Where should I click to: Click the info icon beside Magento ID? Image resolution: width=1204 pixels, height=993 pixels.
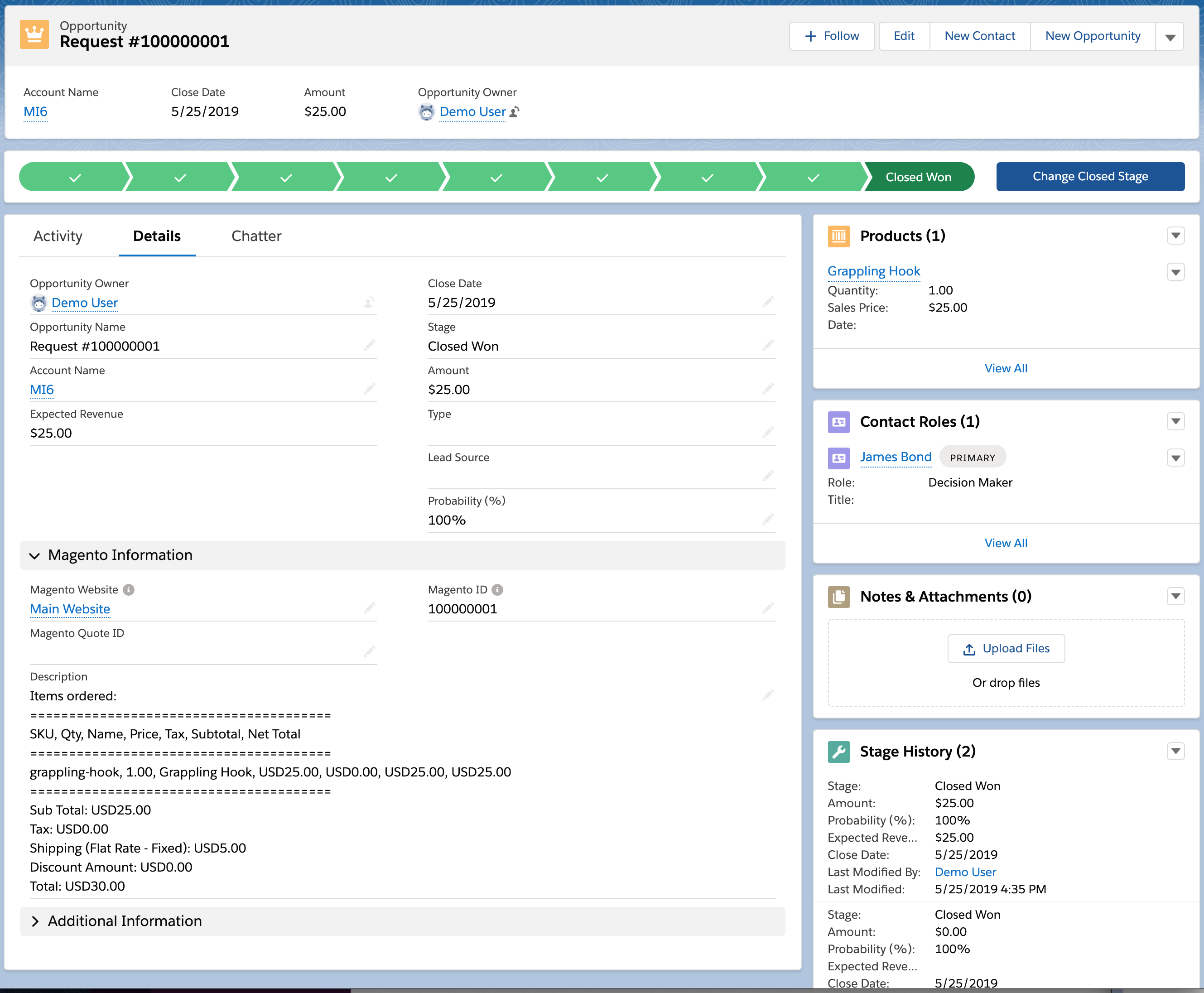(498, 590)
